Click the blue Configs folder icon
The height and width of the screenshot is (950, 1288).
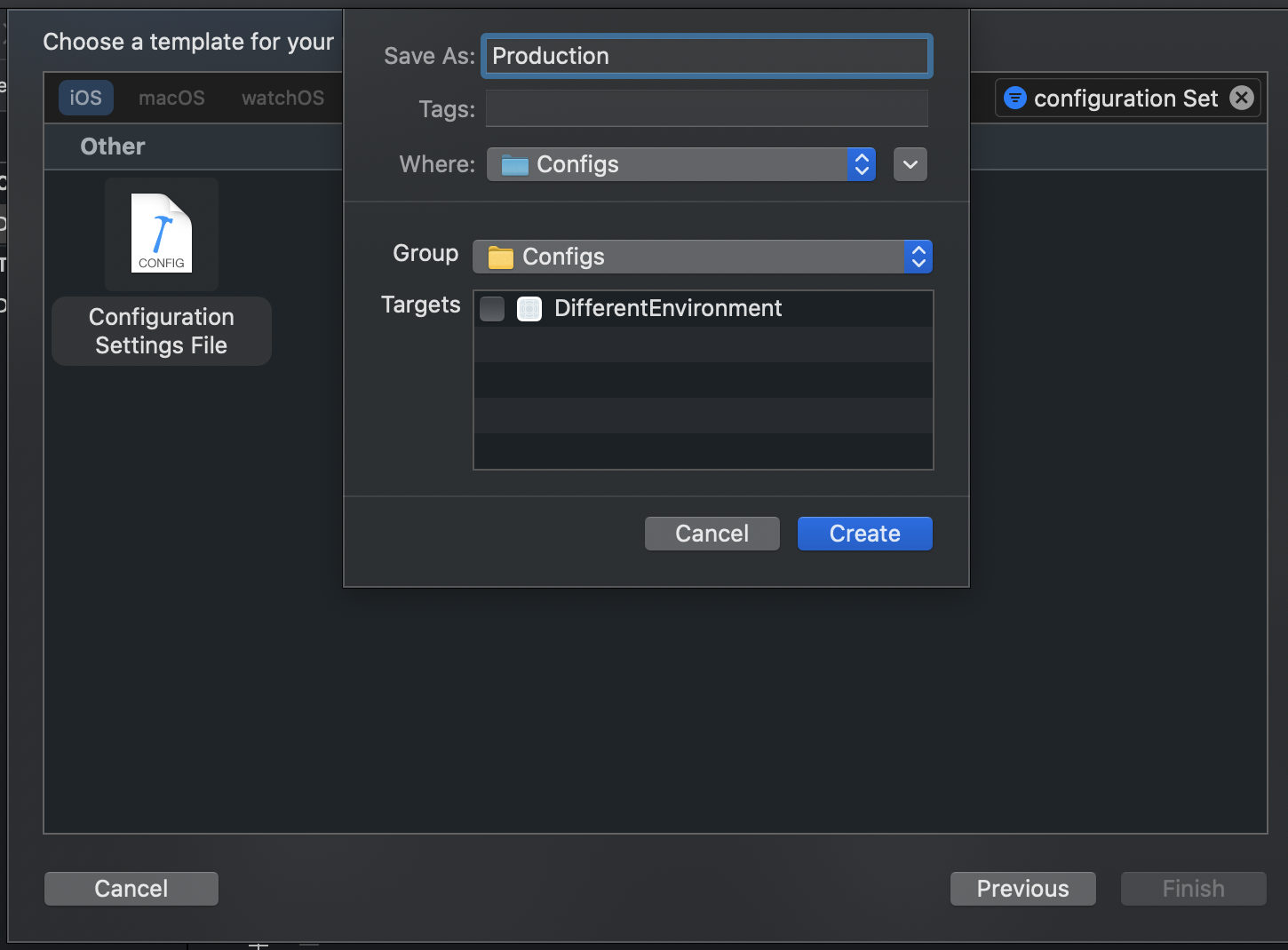(514, 165)
